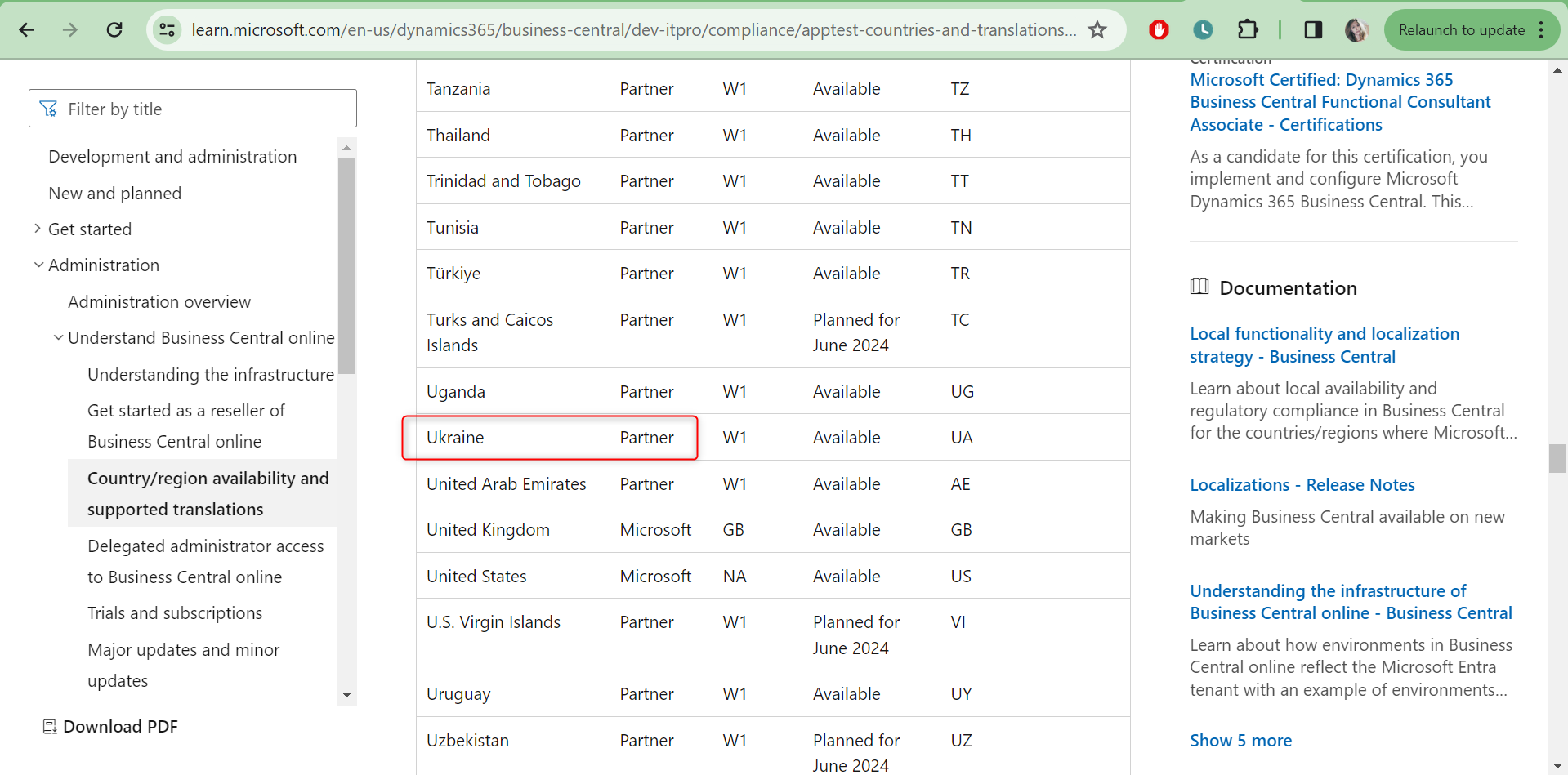Open the red ad blocker extension
The height and width of the screenshot is (775, 1568).
pos(1158,30)
